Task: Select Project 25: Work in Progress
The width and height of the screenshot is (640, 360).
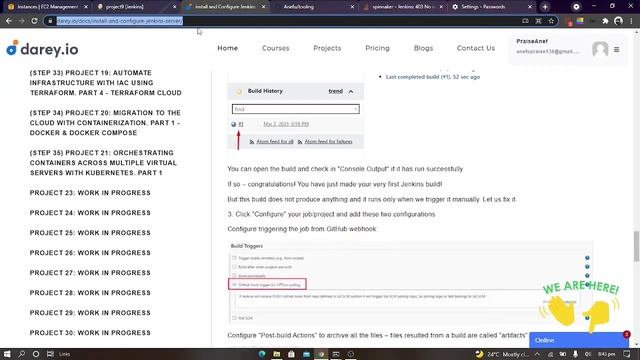Action: tap(90, 233)
